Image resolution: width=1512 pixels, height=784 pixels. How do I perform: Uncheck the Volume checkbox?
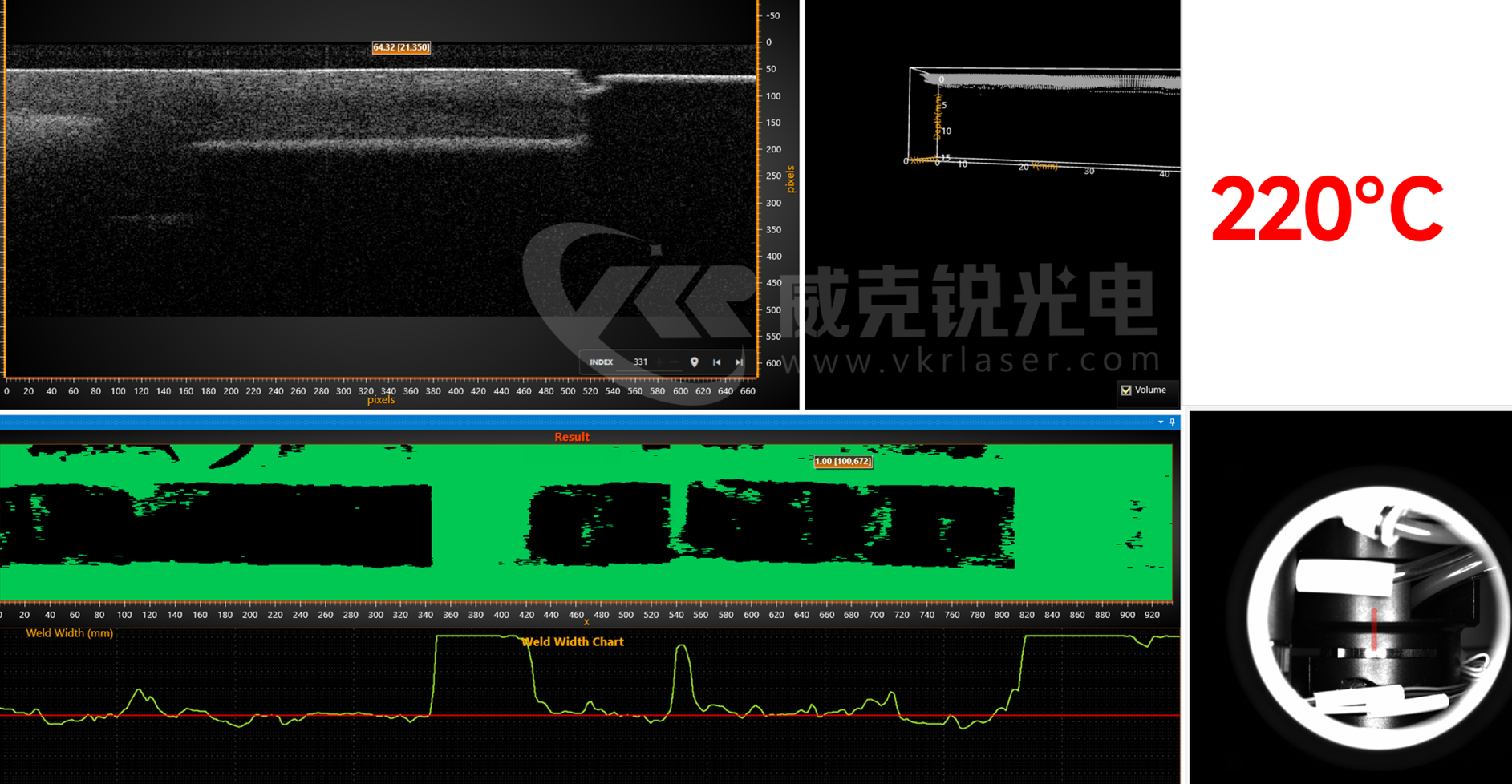click(x=1126, y=390)
